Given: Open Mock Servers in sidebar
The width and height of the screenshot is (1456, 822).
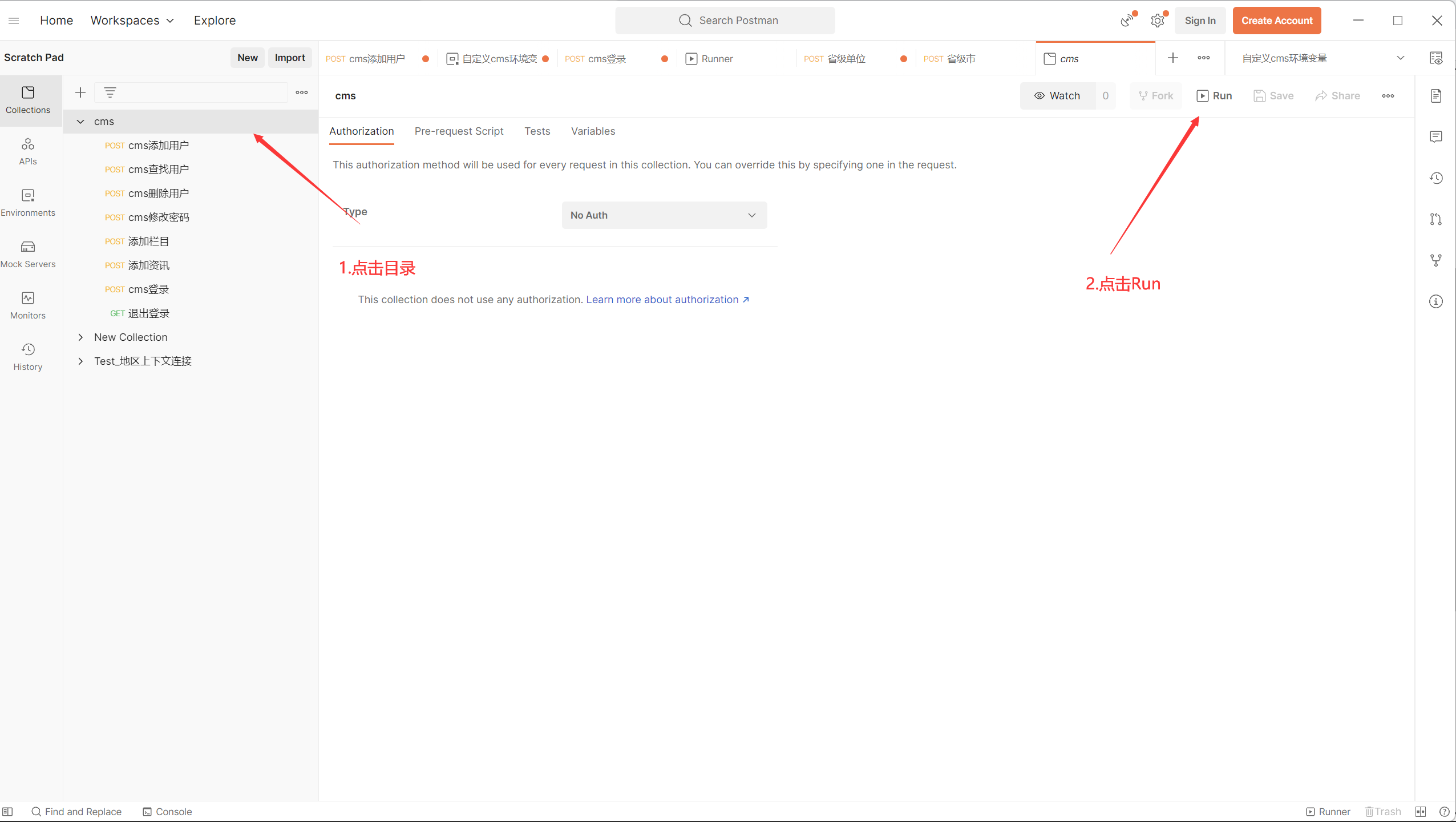Looking at the screenshot, I should [28, 253].
